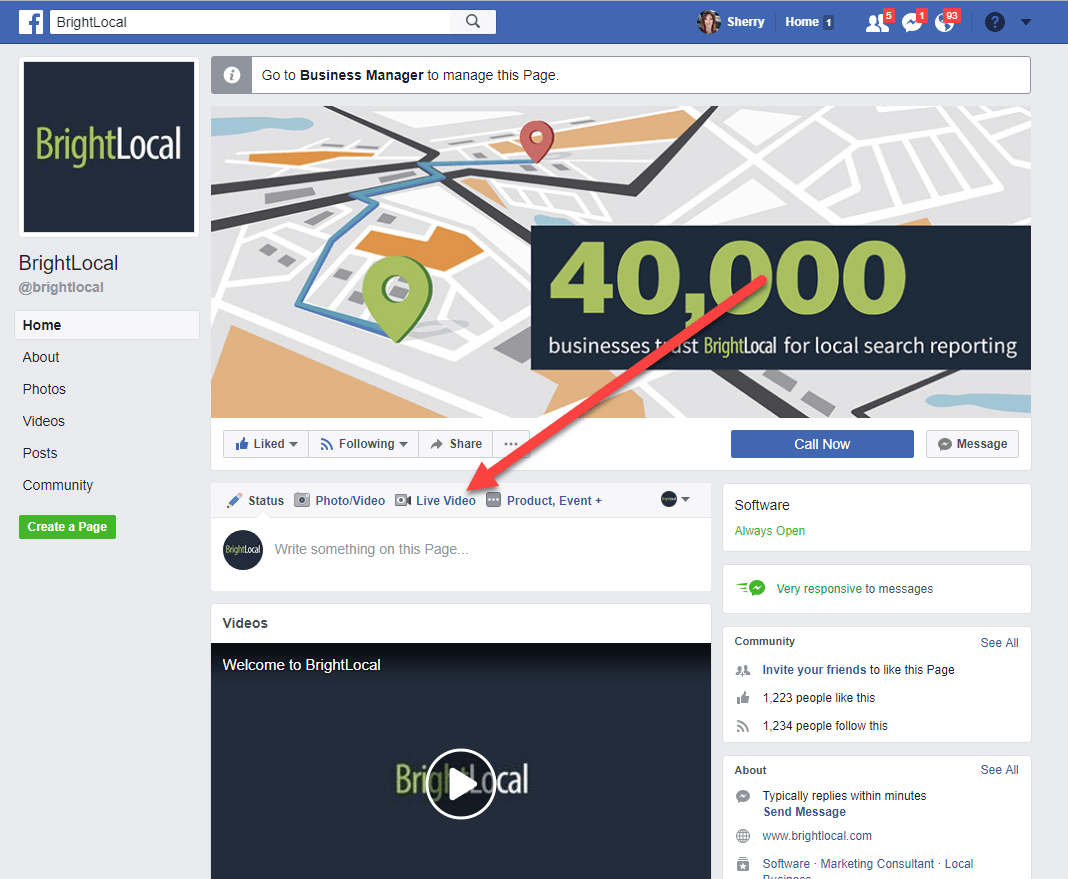Click See All in the Community card

[999, 643]
